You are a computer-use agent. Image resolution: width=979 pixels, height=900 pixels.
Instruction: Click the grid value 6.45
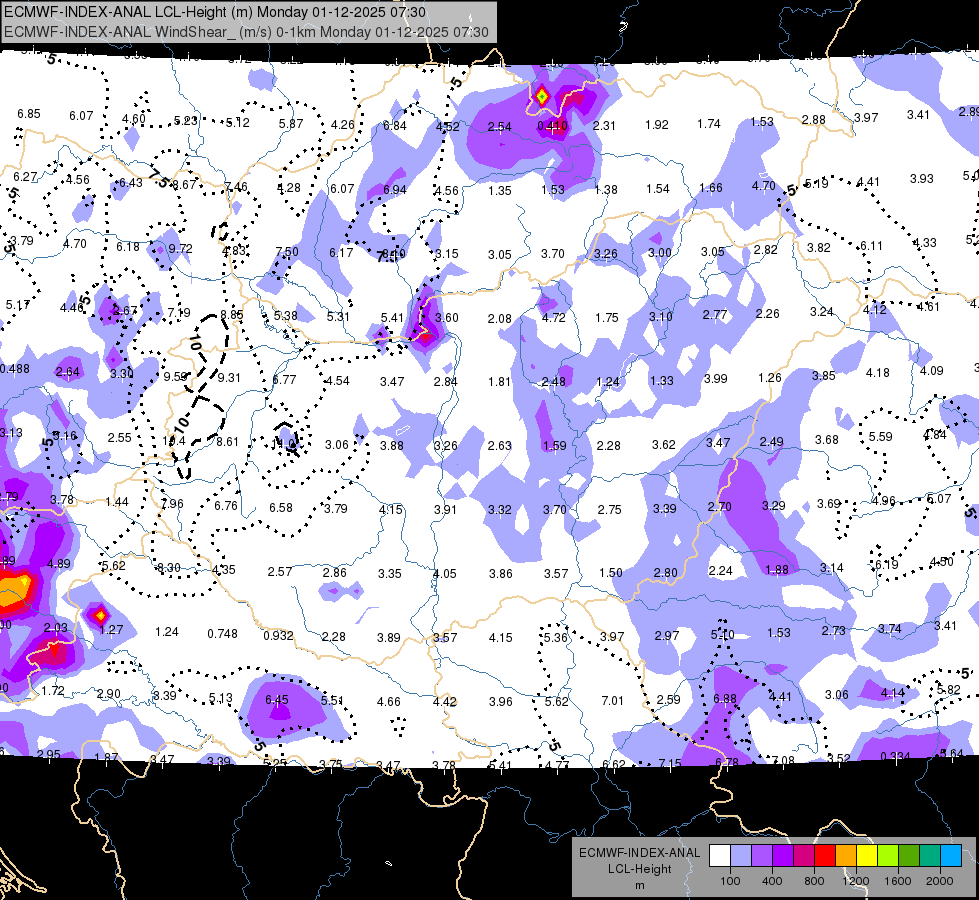pyautogui.click(x=277, y=700)
